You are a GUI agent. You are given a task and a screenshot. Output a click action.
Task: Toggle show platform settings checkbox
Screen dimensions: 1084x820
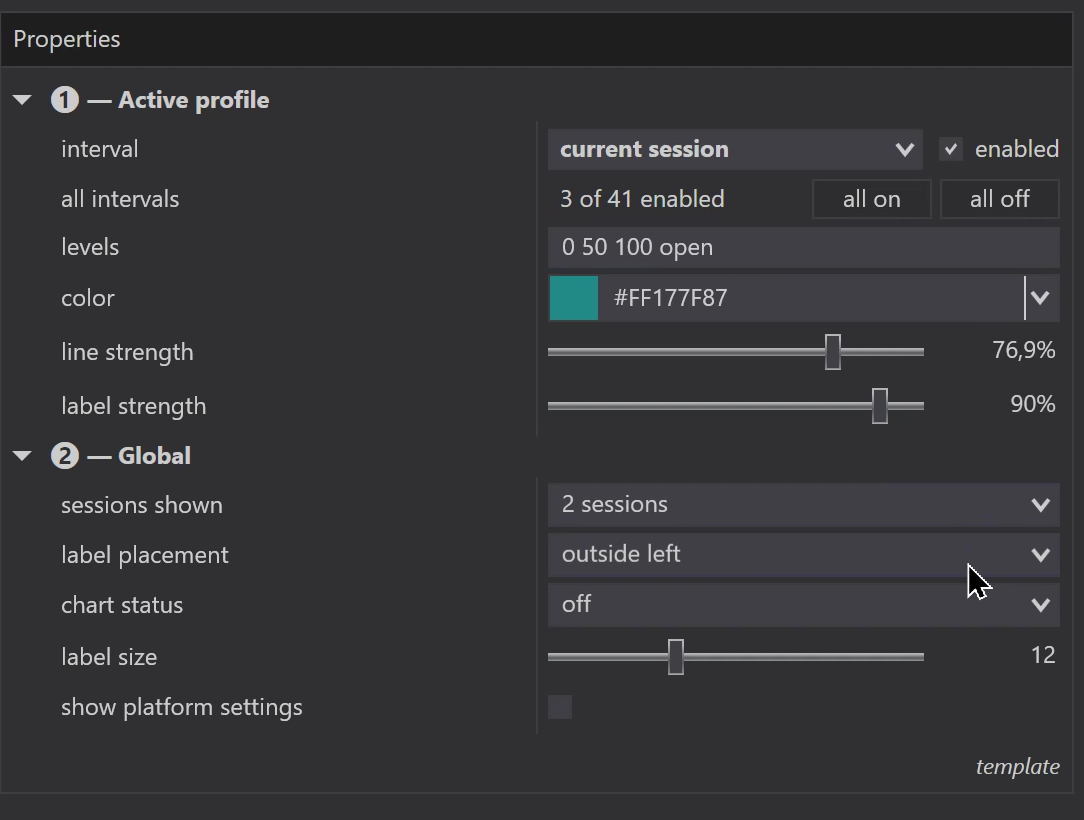point(560,707)
